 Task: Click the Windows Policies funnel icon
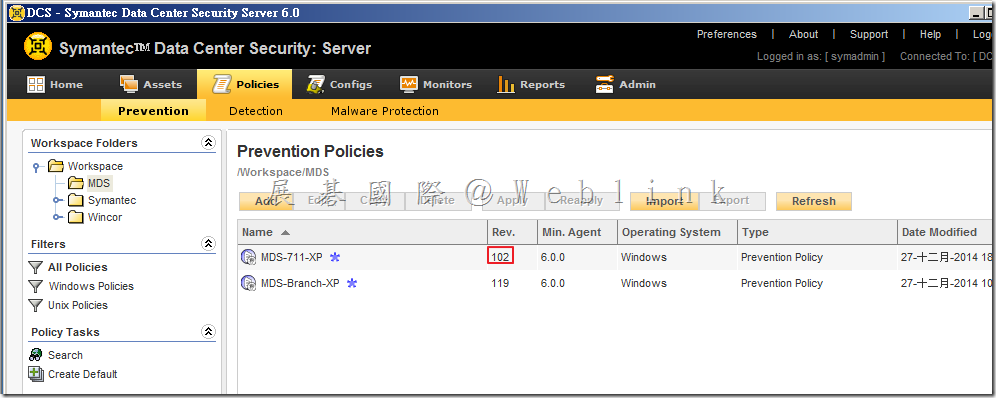36,286
